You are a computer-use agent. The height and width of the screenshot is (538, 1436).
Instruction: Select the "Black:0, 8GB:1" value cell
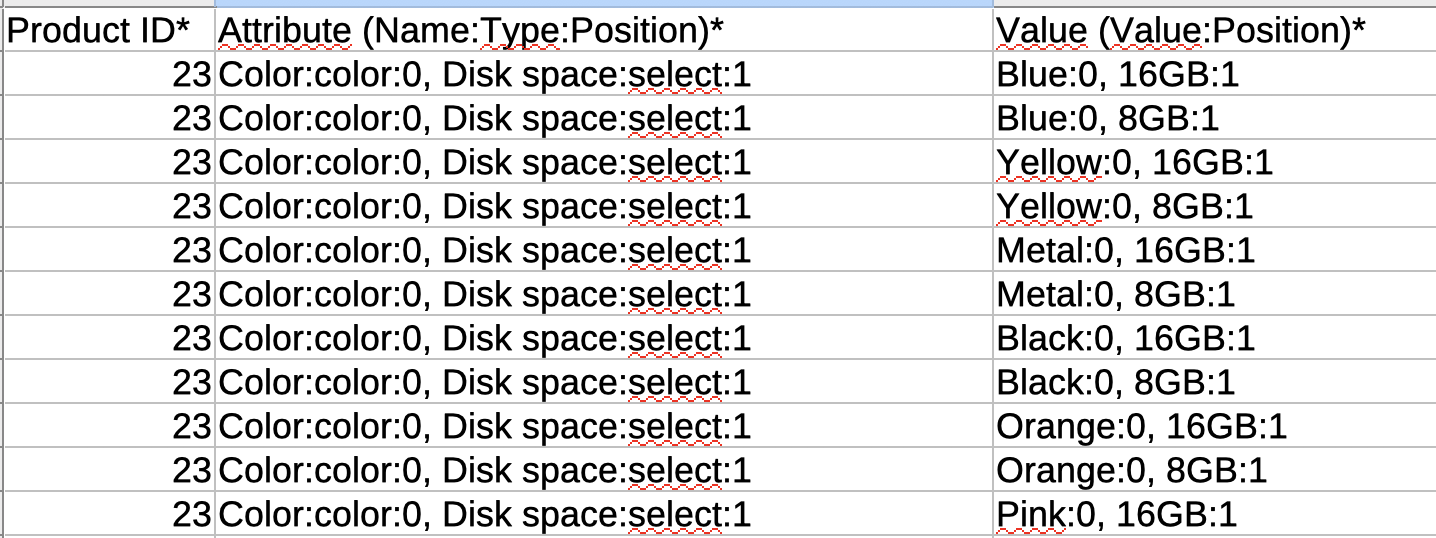click(x=1115, y=382)
